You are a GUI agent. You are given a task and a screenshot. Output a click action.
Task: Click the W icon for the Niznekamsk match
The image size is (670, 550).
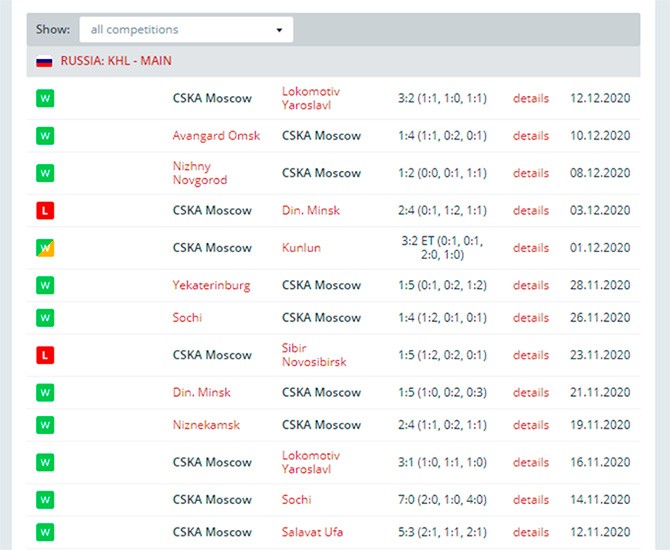[45, 425]
